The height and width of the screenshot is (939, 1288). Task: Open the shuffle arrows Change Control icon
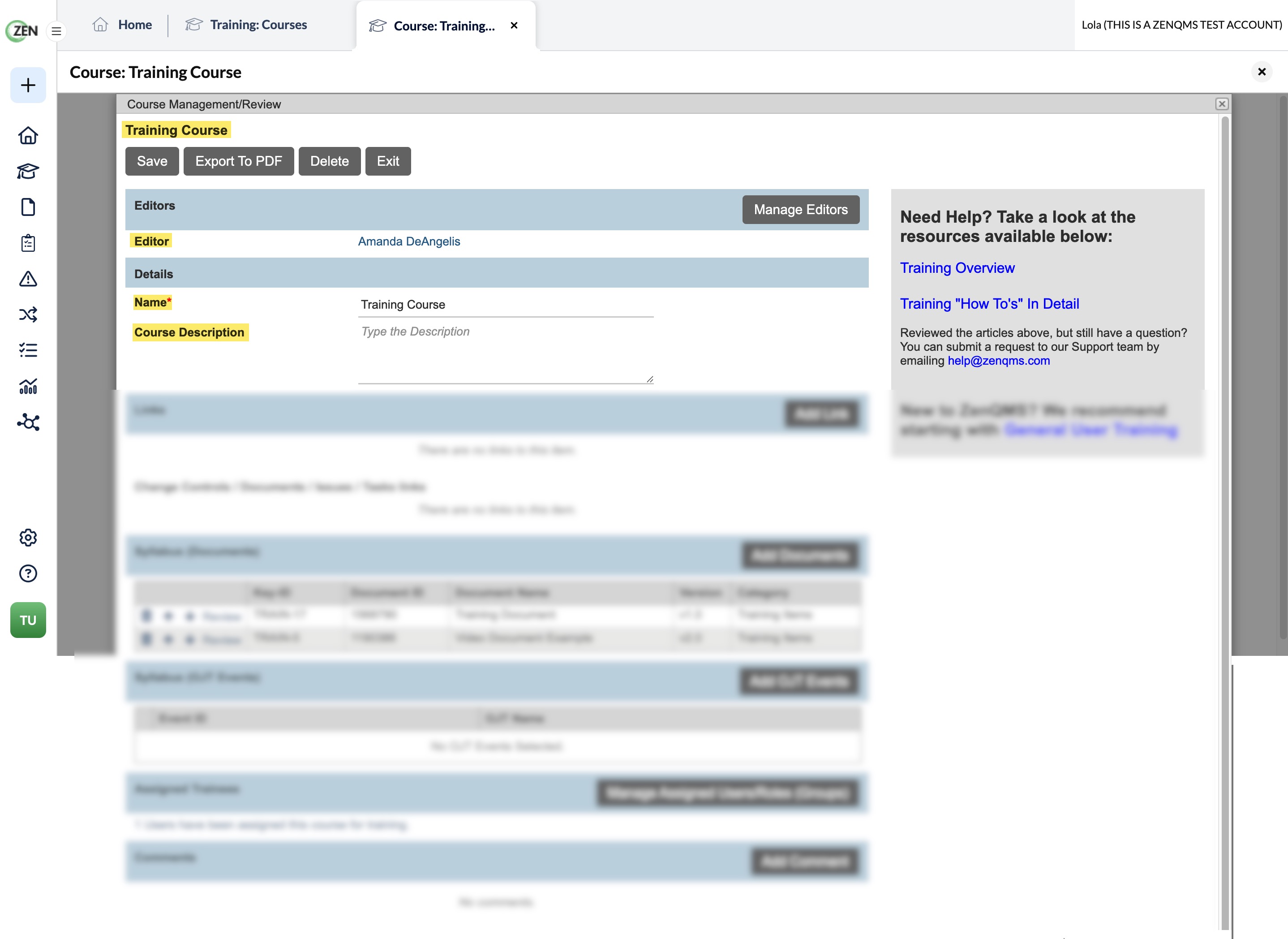pos(28,314)
